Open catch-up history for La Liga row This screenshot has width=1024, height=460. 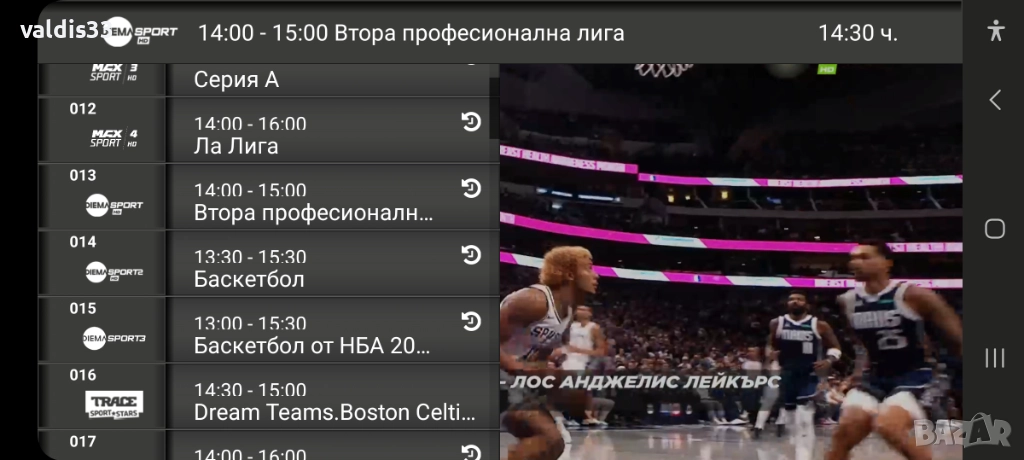(x=471, y=122)
